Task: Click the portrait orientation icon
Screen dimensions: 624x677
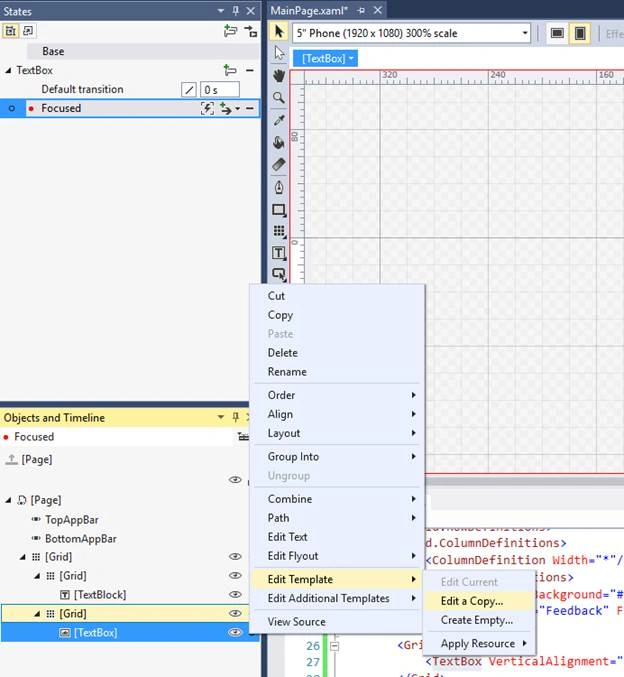Action: pyautogui.click(x=580, y=33)
